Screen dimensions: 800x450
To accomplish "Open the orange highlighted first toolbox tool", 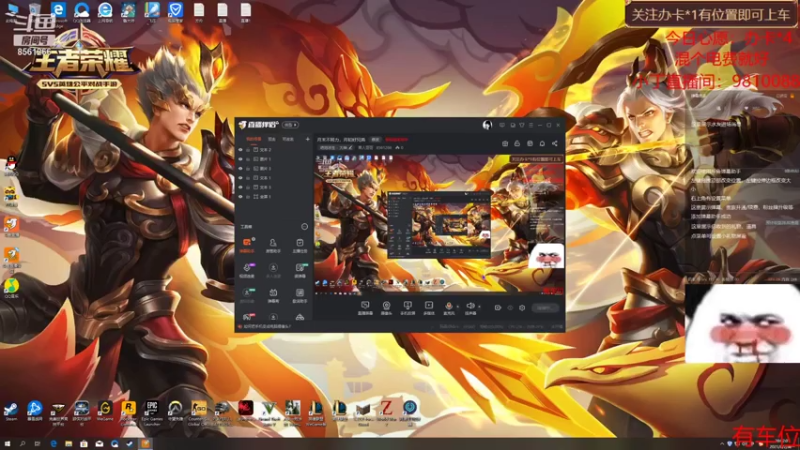I will coord(247,244).
